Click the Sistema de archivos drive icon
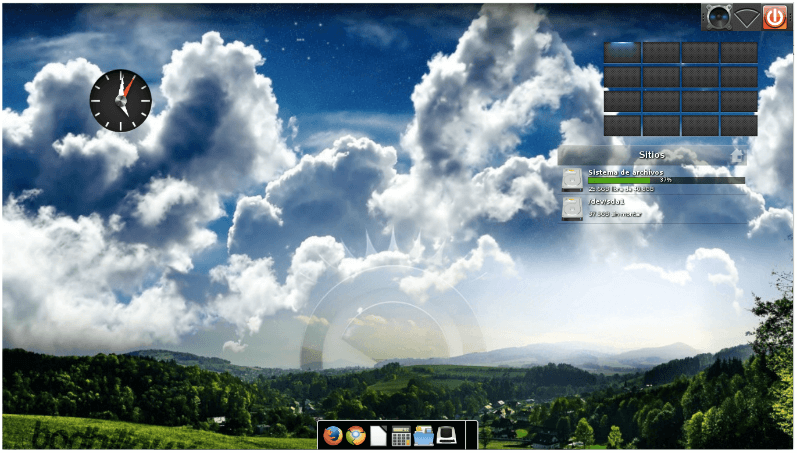The width and height of the screenshot is (797, 453). [x=571, y=179]
